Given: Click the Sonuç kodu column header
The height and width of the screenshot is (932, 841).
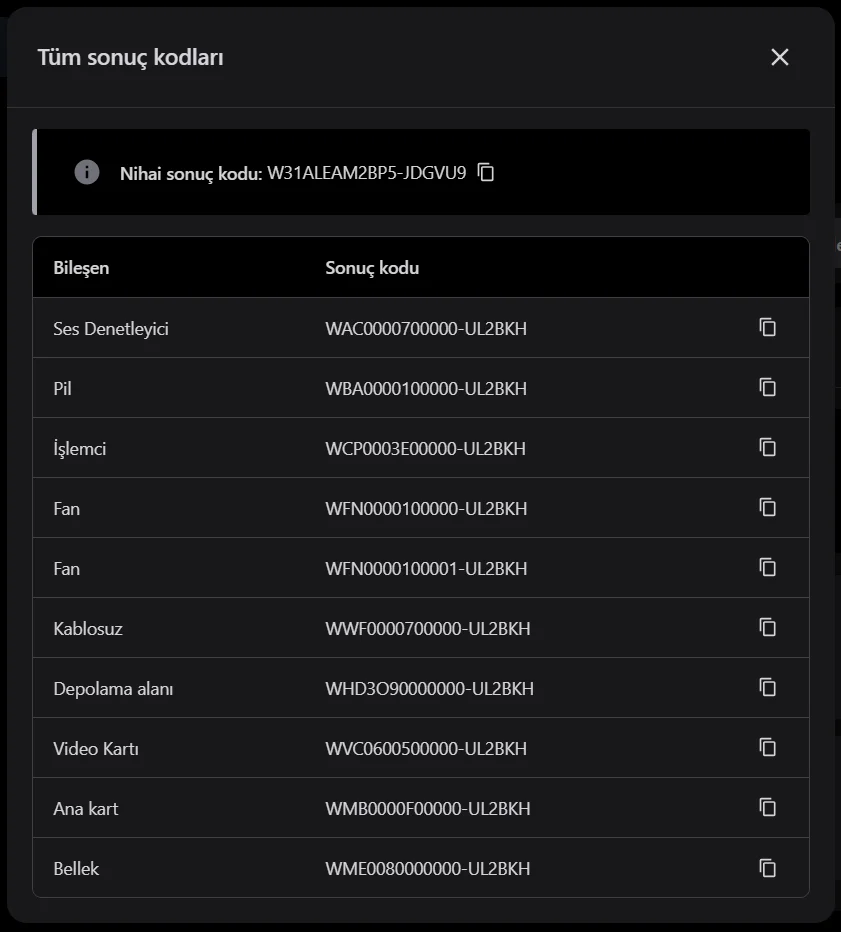Looking at the screenshot, I should (x=372, y=268).
